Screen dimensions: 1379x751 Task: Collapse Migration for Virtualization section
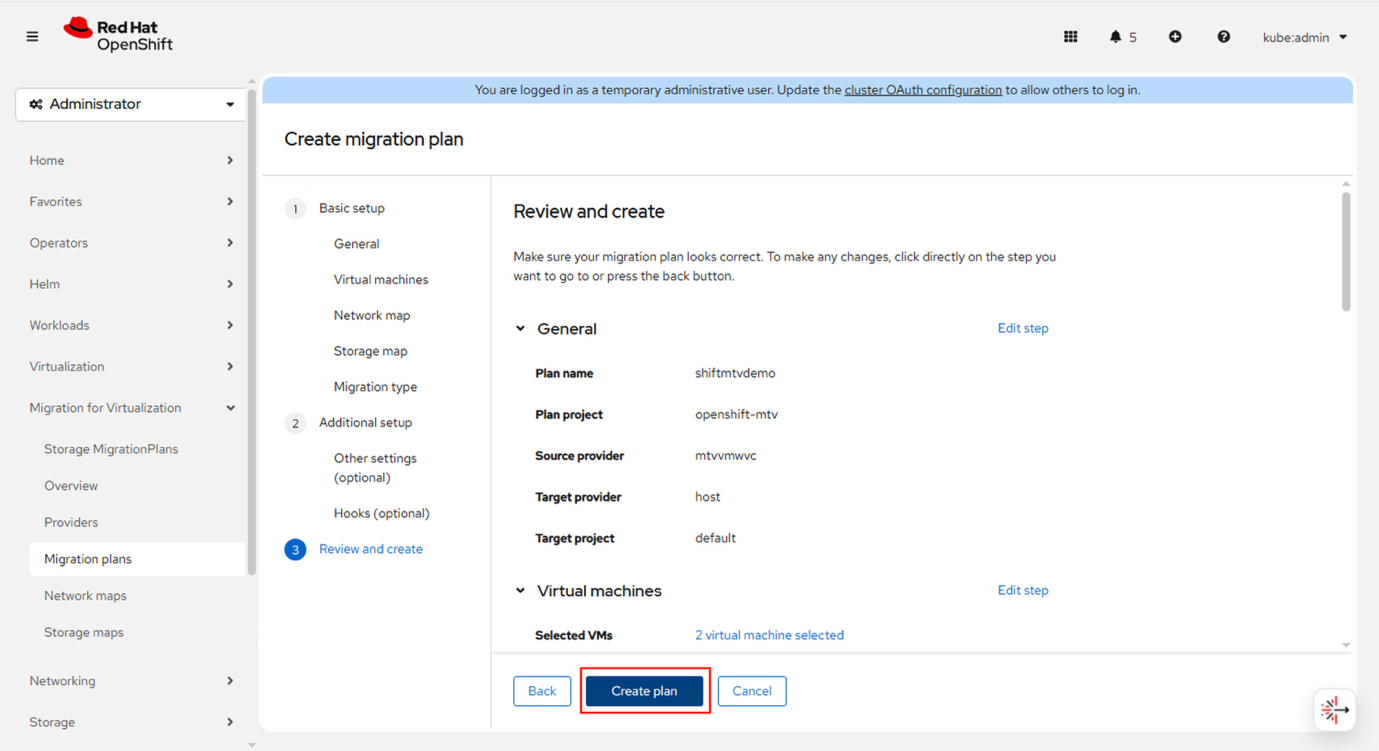pos(131,408)
